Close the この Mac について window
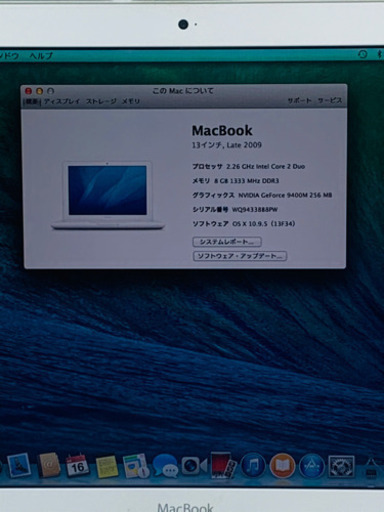This screenshot has width=384, height=512. (29, 91)
